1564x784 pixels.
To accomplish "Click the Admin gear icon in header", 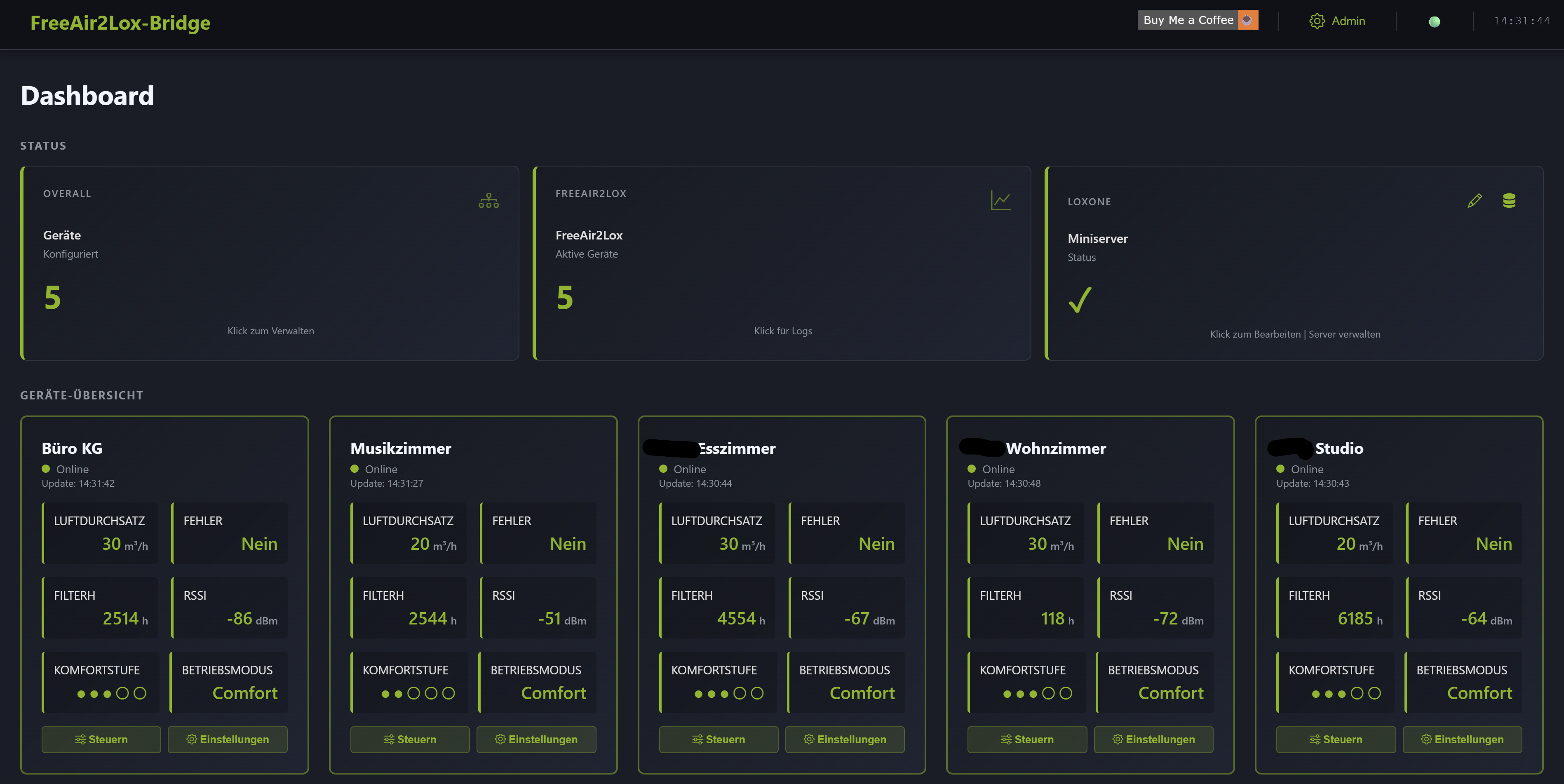I will click(1316, 21).
